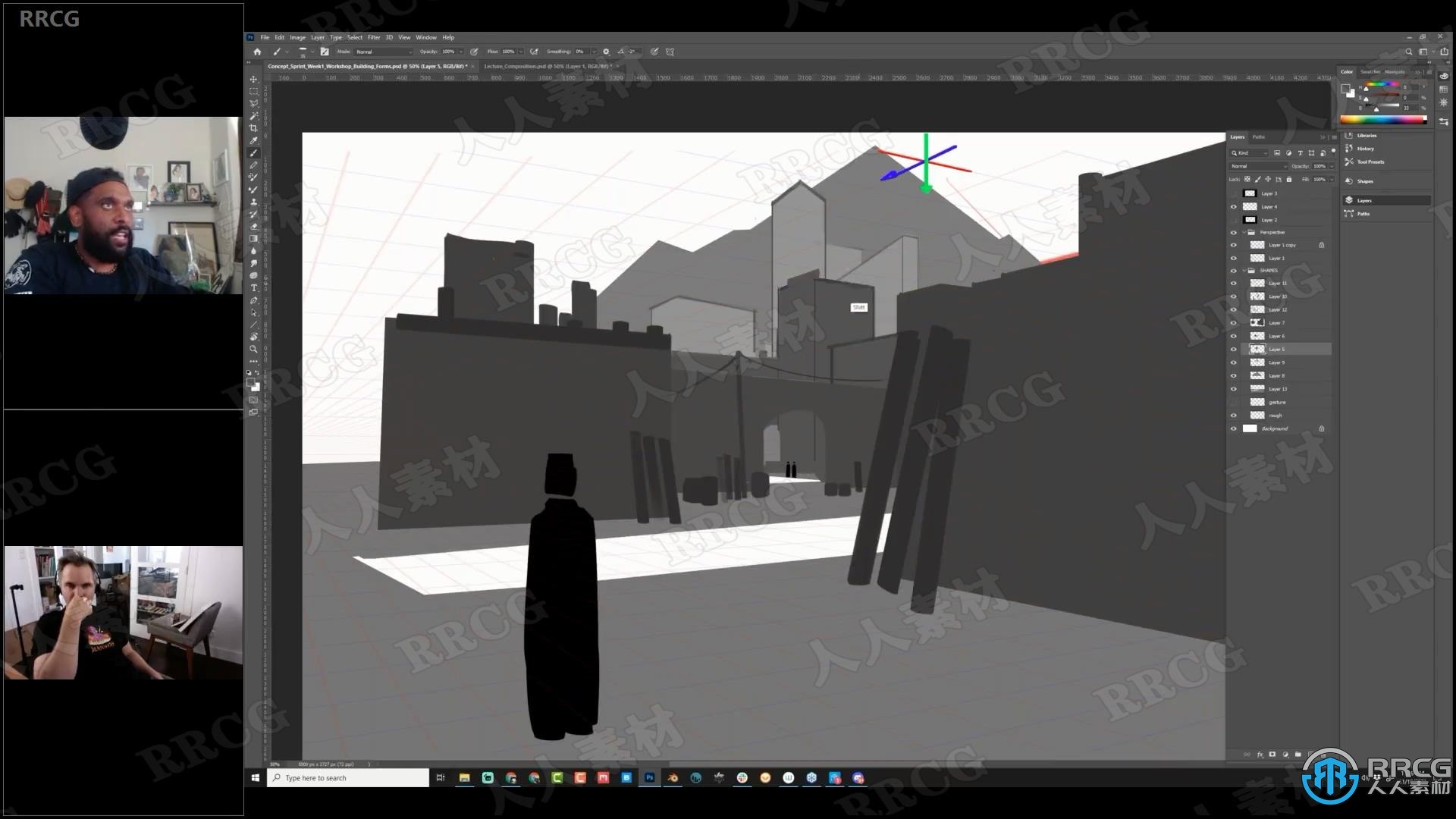Select the Eraser tool
1456x819 pixels.
pos(253,226)
